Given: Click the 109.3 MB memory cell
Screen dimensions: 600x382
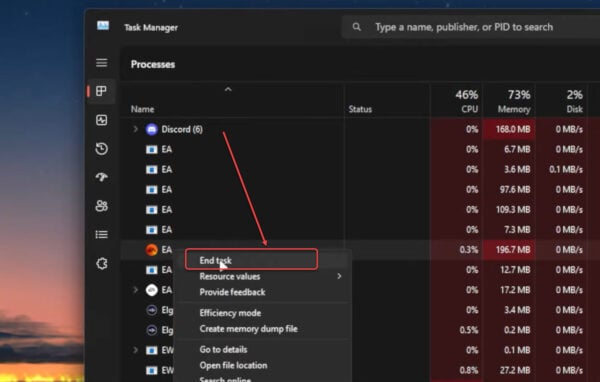Looking at the screenshot, I should click(x=509, y=210).
